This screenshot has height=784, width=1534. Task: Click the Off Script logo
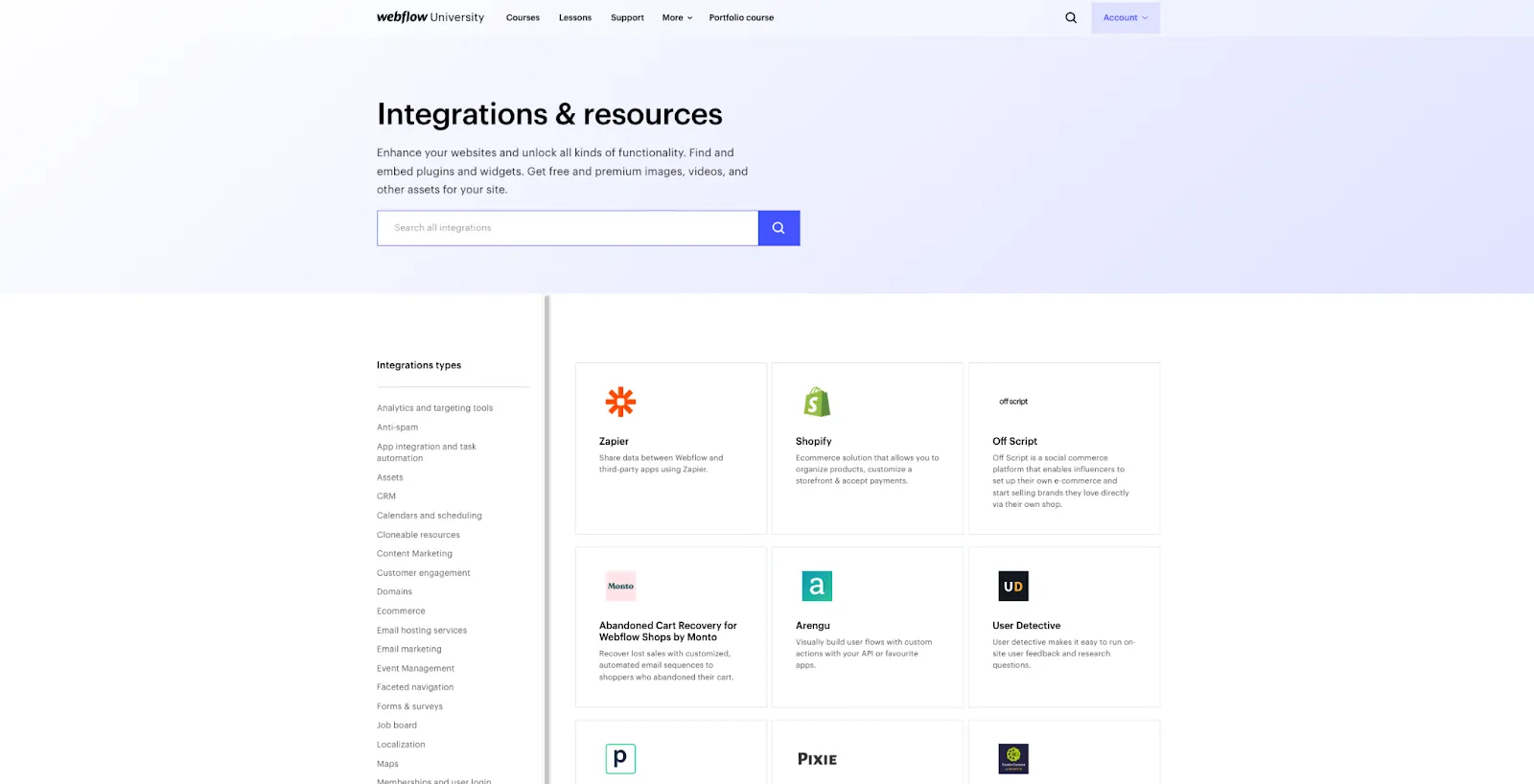pos(1013,402)
